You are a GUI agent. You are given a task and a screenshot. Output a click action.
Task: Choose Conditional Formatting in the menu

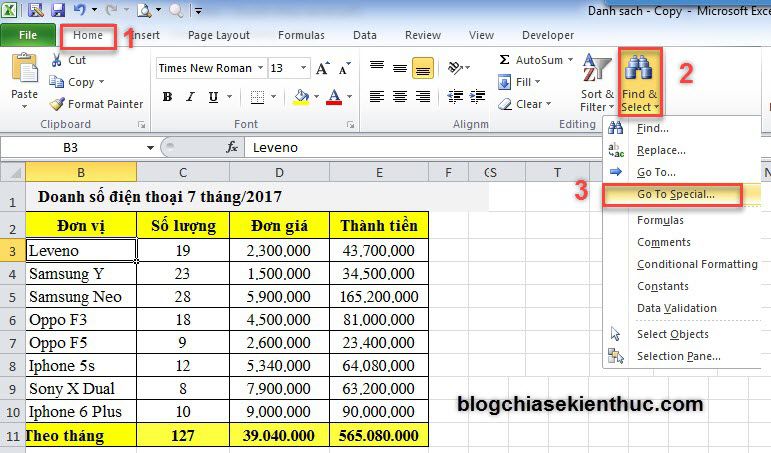pos(682,264)
